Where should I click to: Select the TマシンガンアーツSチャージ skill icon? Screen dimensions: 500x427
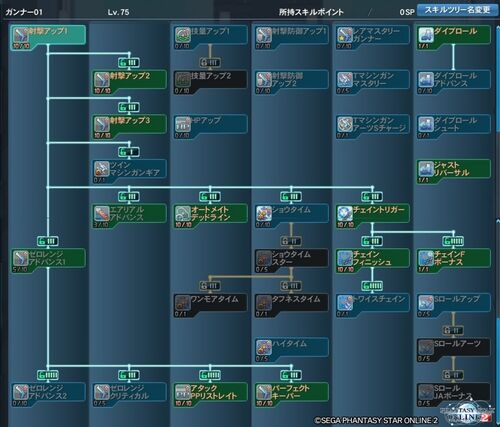(x=345, y=124)
